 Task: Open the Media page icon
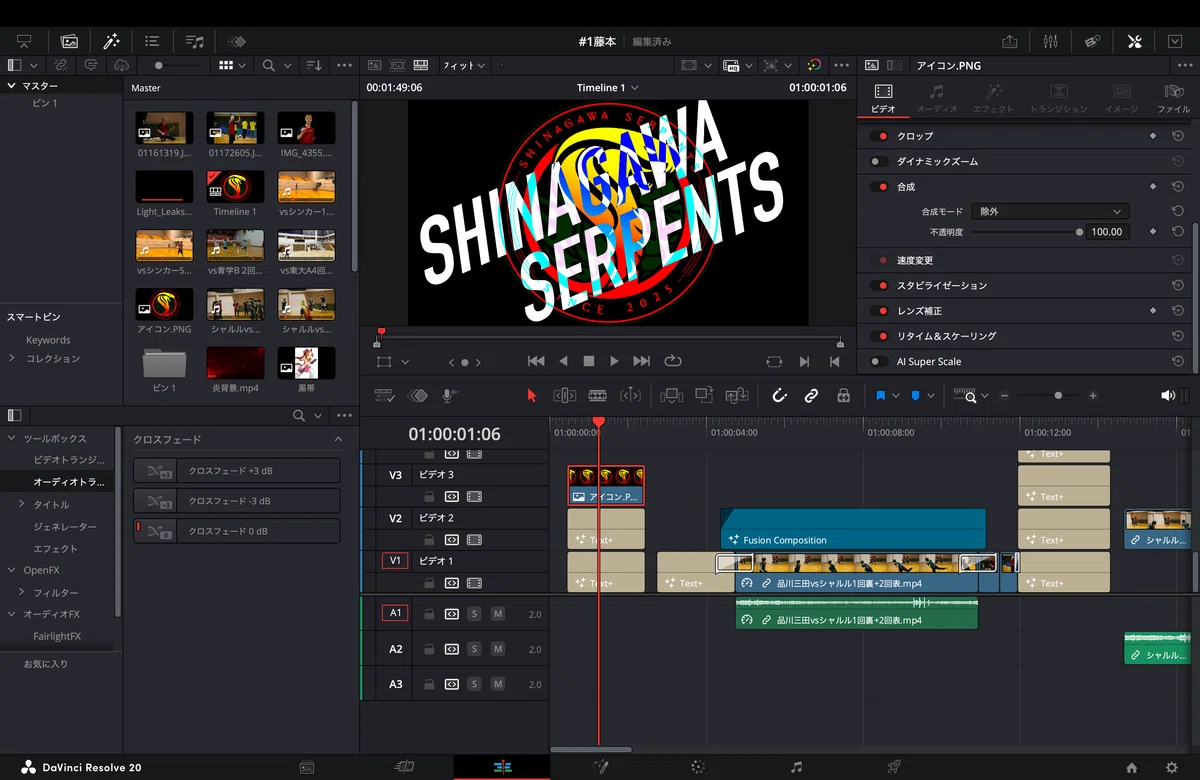307,767
